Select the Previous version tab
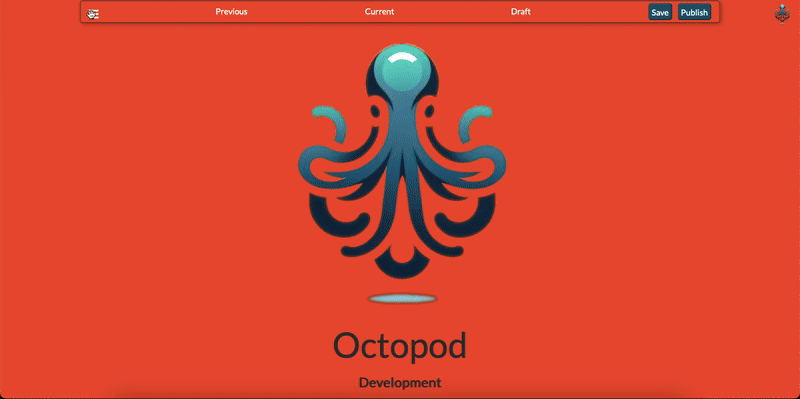This screenshot has height=399, width=800. click(231, 12)
